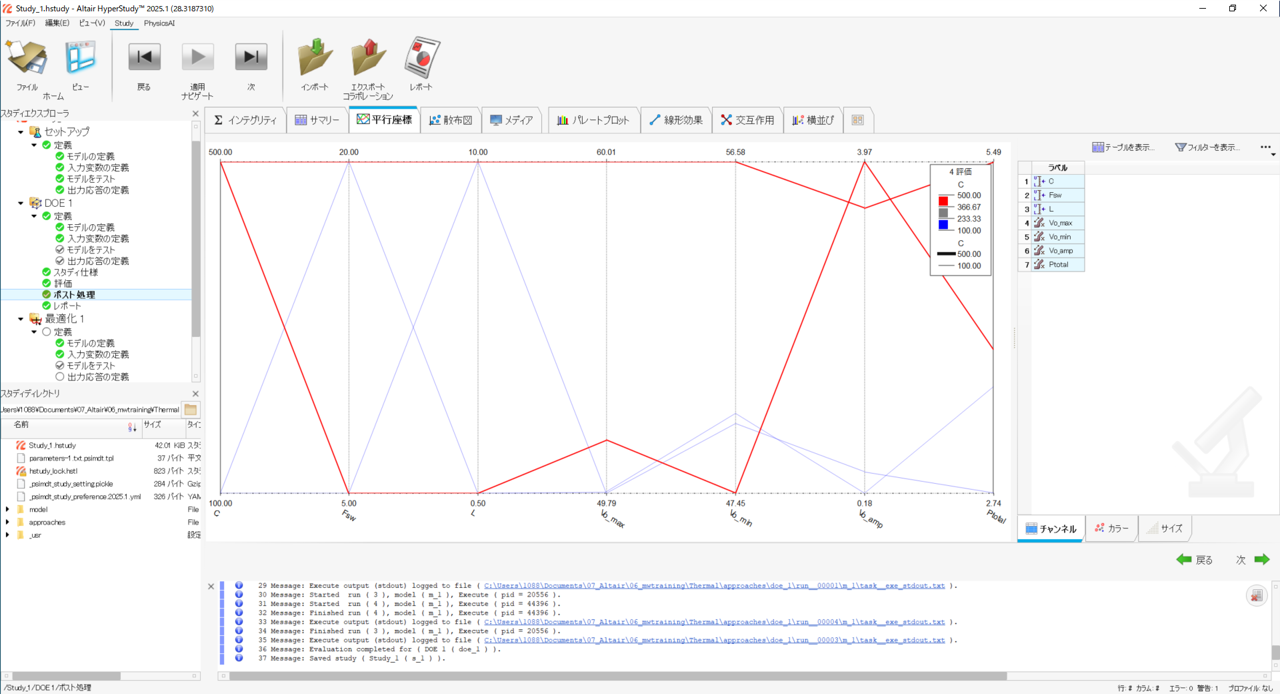Click the File (ファイル) ribbon icon
Image resolution: width=1280 pixels, height=694 pixels.
pos(27,58)
